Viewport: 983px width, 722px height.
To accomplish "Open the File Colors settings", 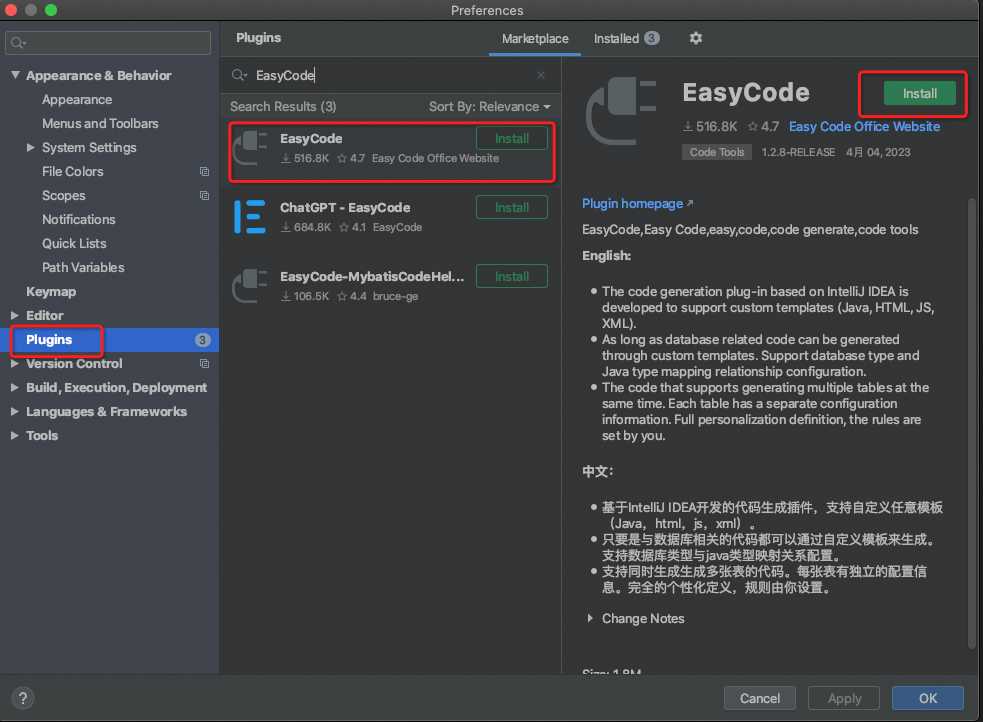I will 73,172.
